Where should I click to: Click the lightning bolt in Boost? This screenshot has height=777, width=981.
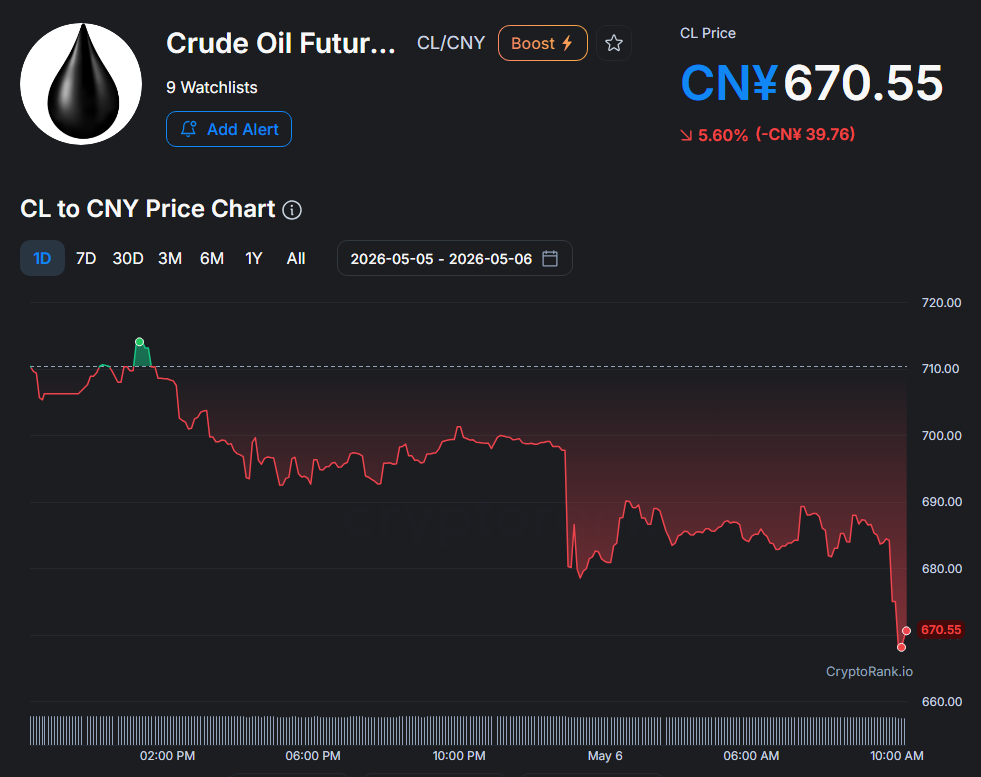(567, 43)
